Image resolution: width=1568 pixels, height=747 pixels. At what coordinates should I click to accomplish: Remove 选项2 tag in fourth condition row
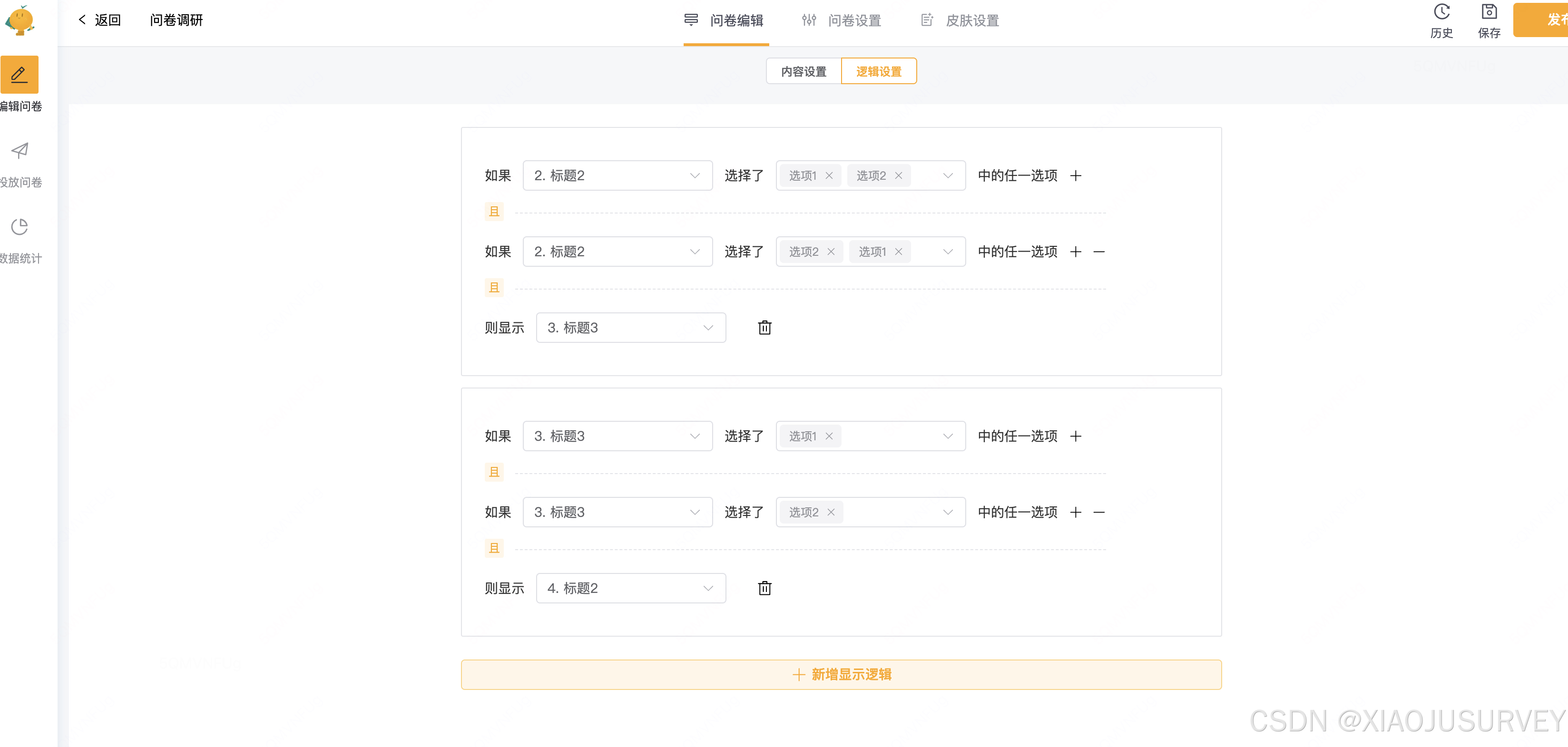point(830,512)
